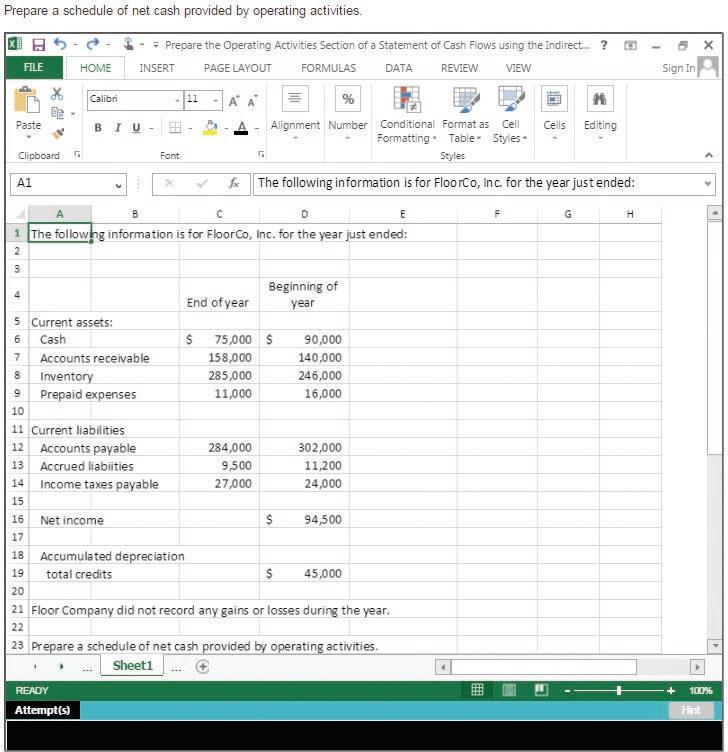Increase font size with larger A icon

click(234, 101)
